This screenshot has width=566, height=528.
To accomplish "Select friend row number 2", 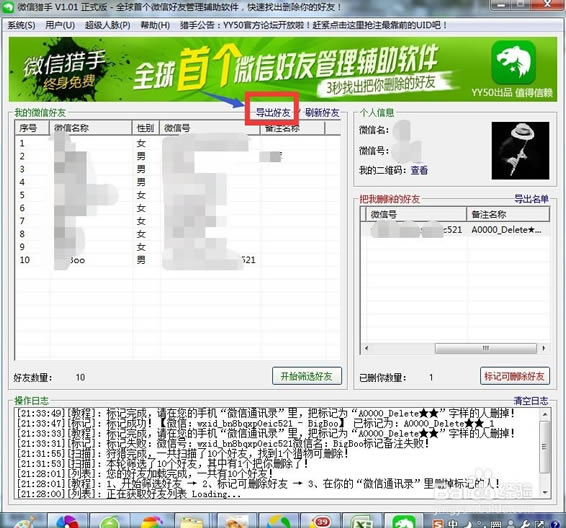I will (x=177, y=156).
